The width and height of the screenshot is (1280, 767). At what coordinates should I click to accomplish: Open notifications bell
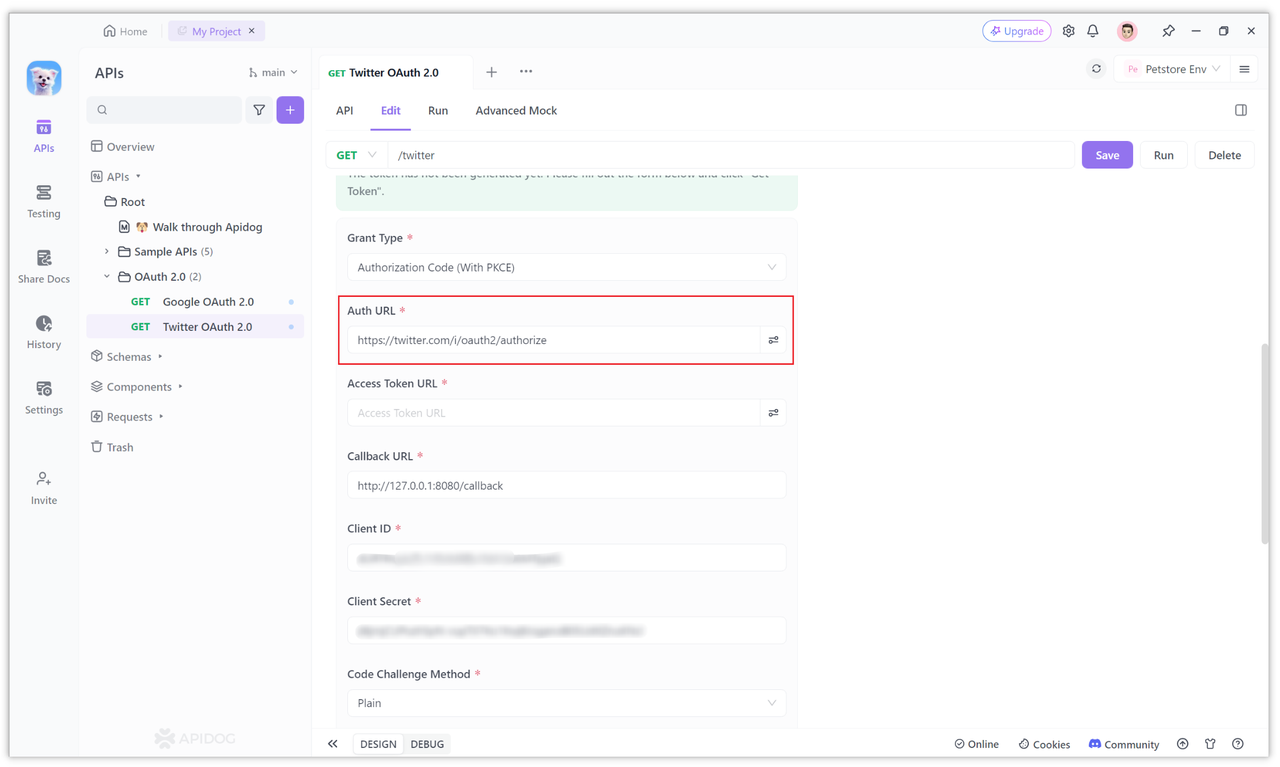click(1093, 31)
